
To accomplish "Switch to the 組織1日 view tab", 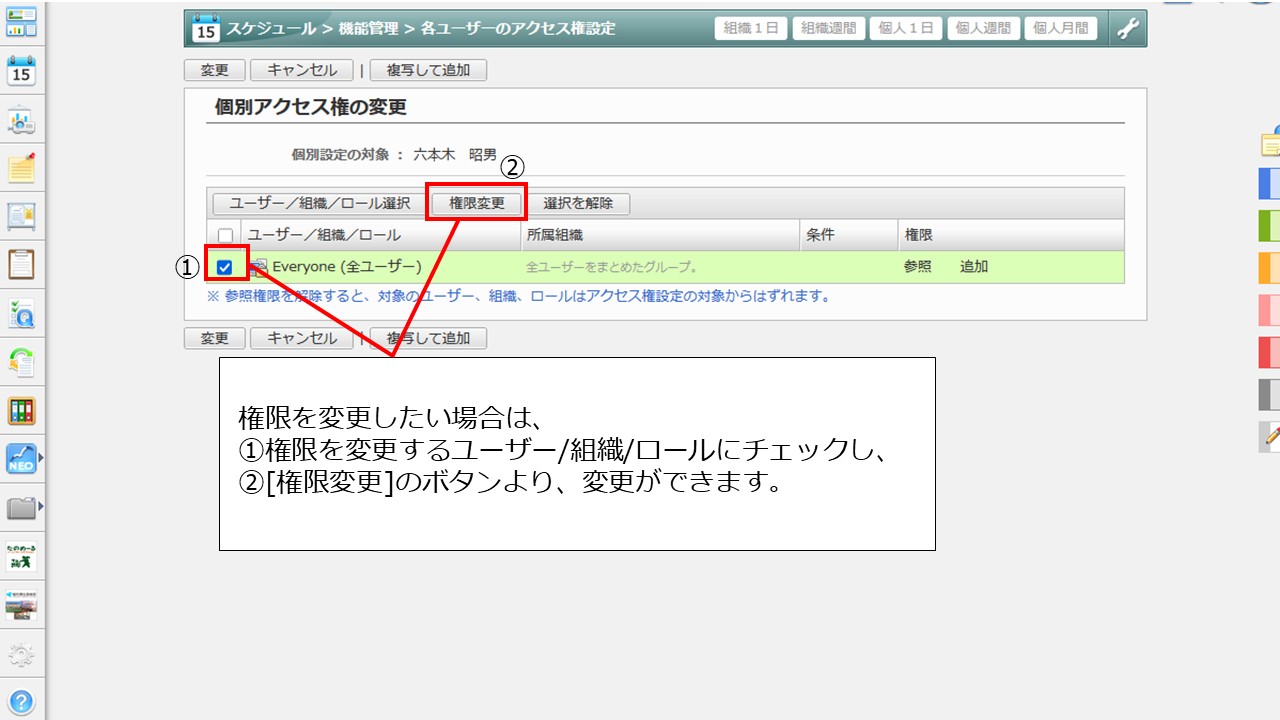I will [752, 28].
